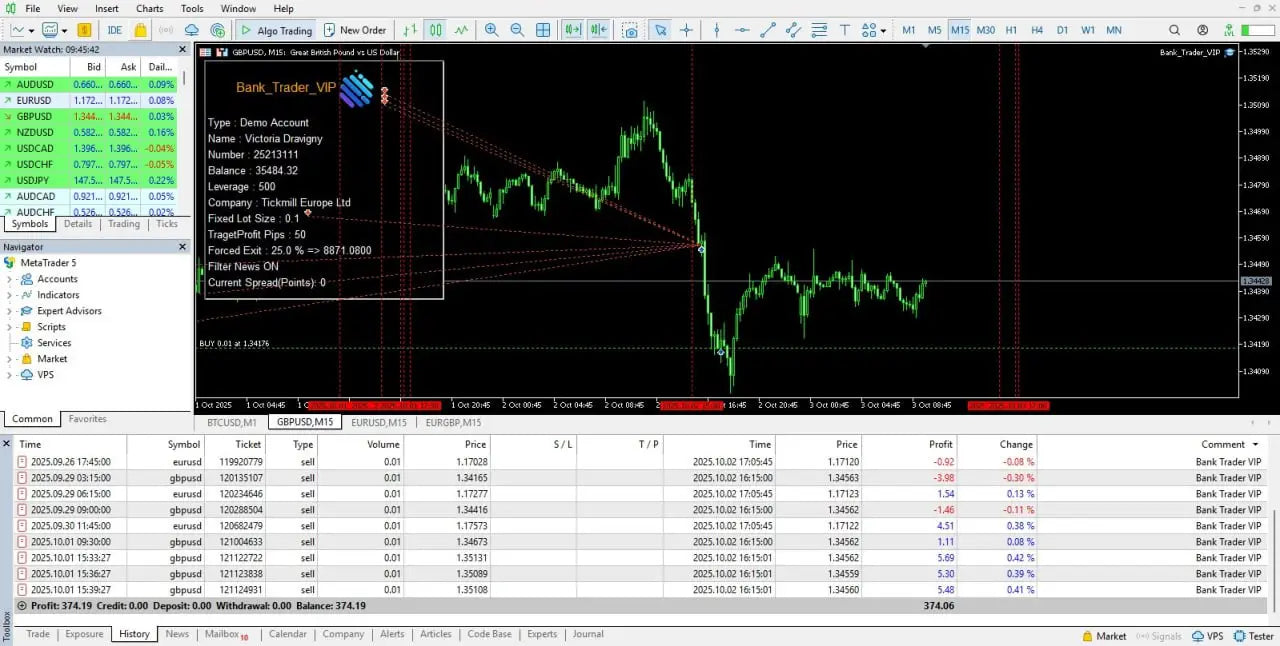1280x646 pixels.
Task: Switch chart to line chart type
Action: (x=461, y=30)
